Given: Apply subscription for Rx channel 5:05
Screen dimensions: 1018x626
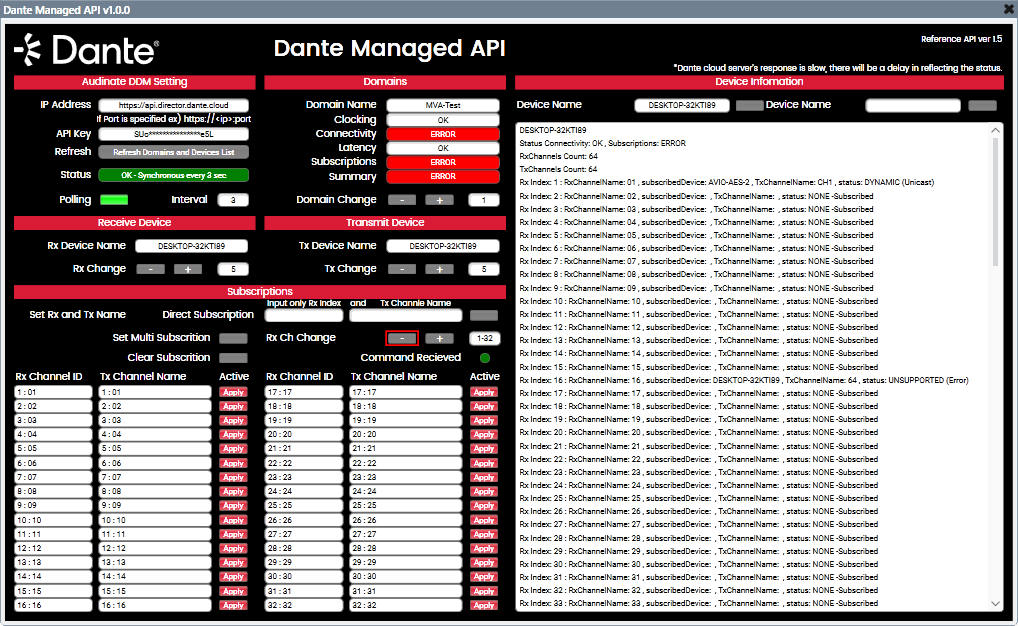Looking at the screenshot, I should [233, 449].
